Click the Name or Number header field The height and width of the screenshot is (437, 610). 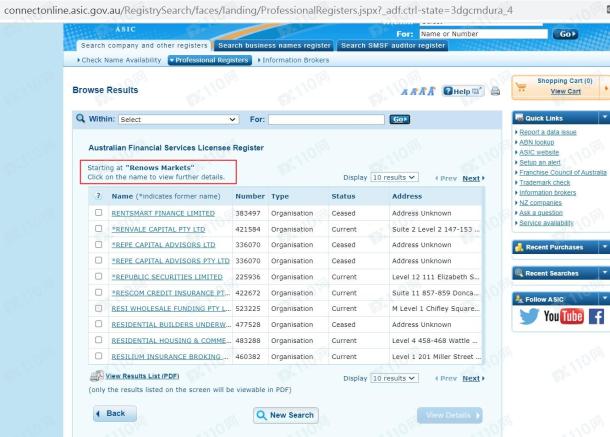click(x=483, y=34)
